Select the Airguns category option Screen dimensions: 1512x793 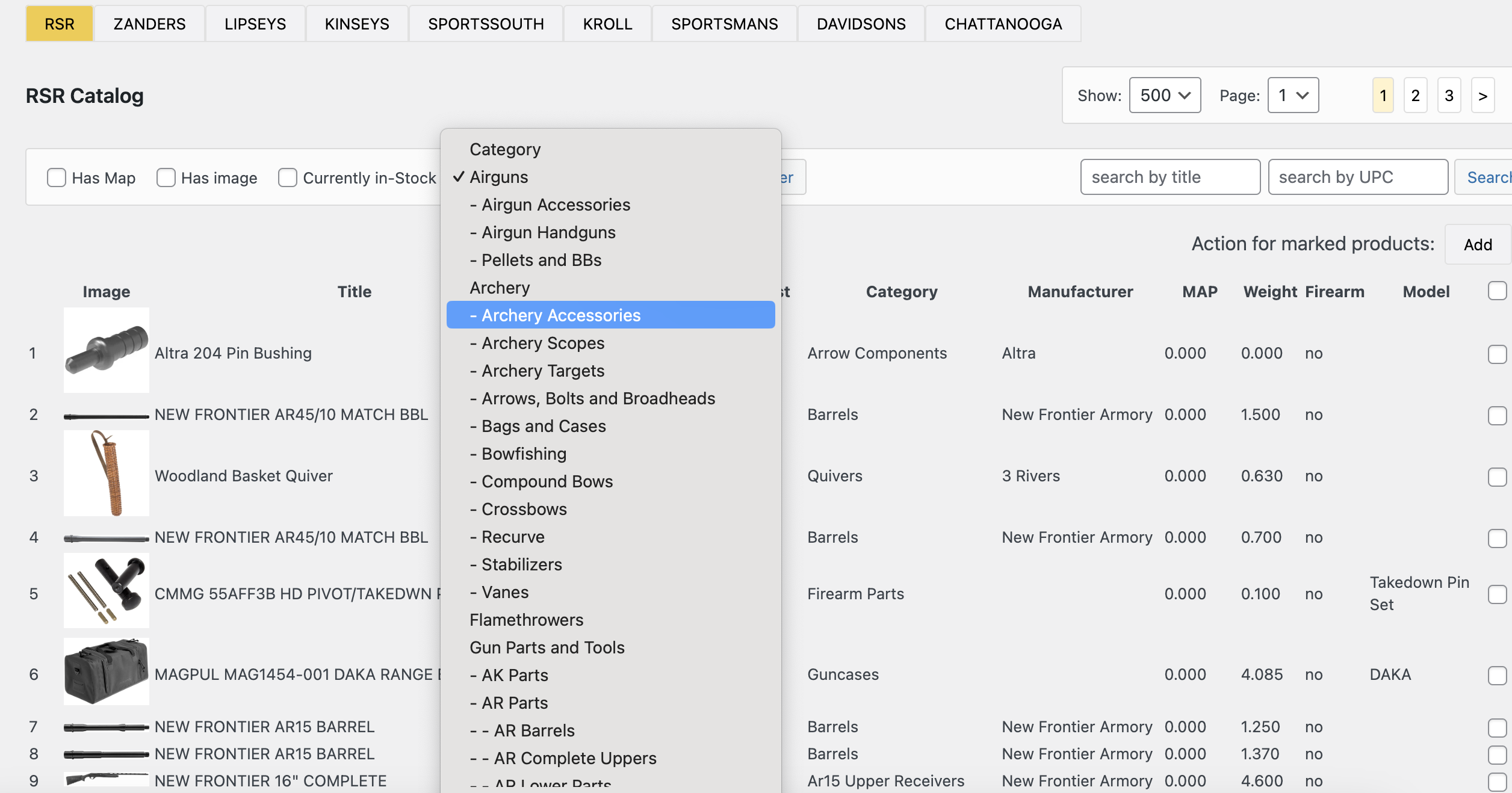click(x=610, y=177)
